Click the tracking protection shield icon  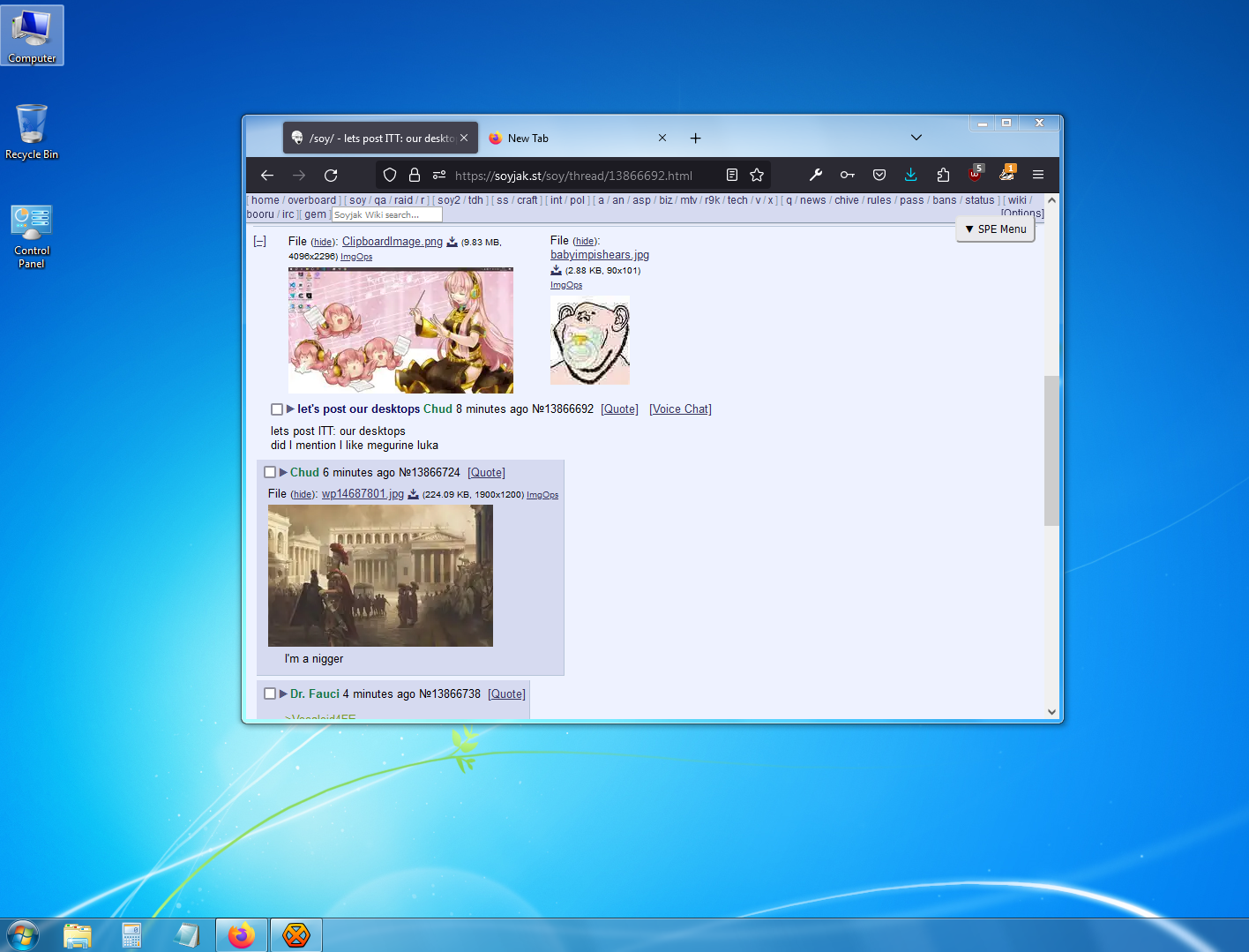[x=390, y=176]
